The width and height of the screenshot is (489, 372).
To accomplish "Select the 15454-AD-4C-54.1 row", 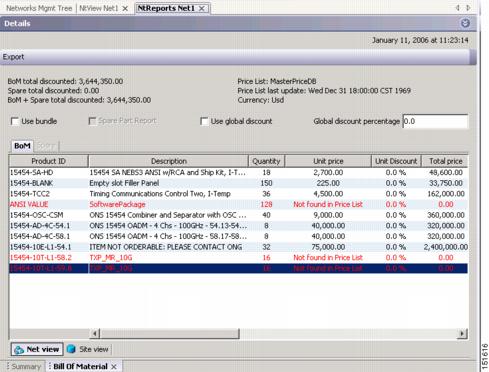I will point(238,226).
